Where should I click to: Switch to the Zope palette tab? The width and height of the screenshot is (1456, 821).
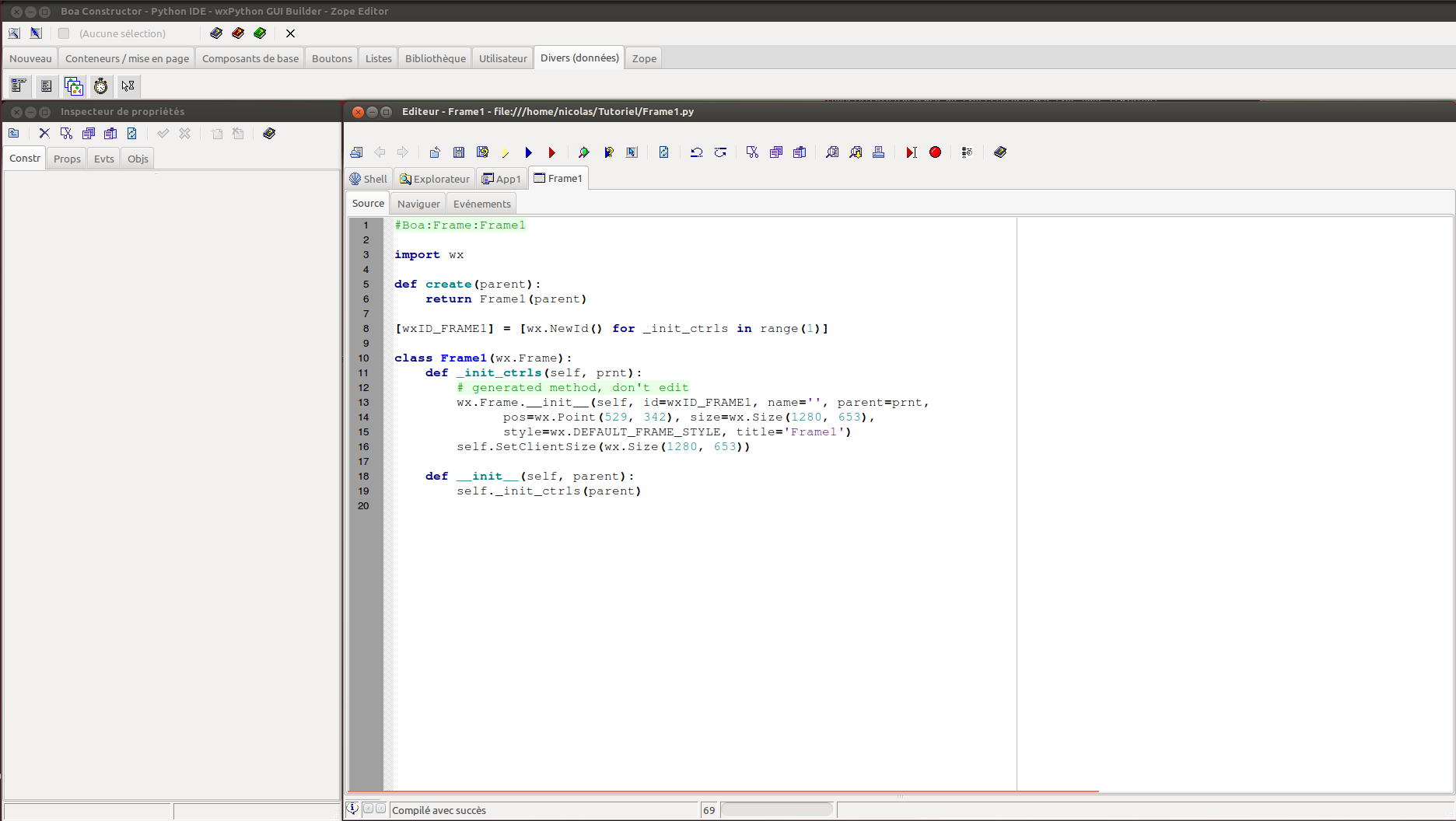[x=643, y=58]
